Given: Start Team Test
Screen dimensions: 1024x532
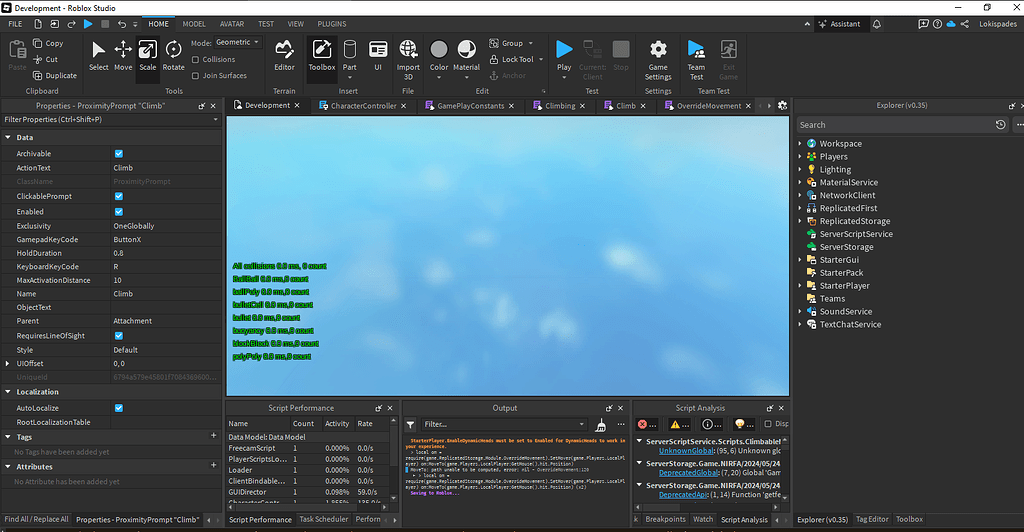Looking at the screenshot, I should tap(696, 59).
